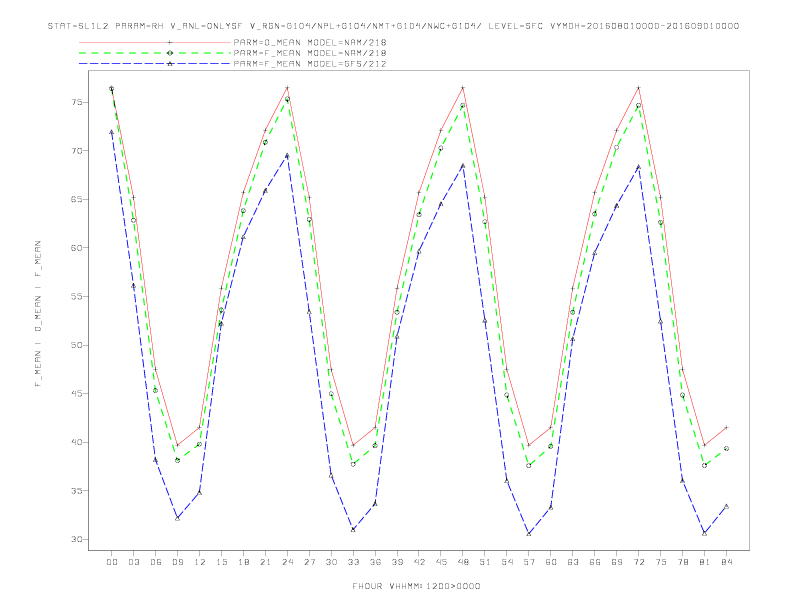The width and height of the screenshot is (792, 612).
Task: Click the green circle marker in the legend
Action: 170,53
